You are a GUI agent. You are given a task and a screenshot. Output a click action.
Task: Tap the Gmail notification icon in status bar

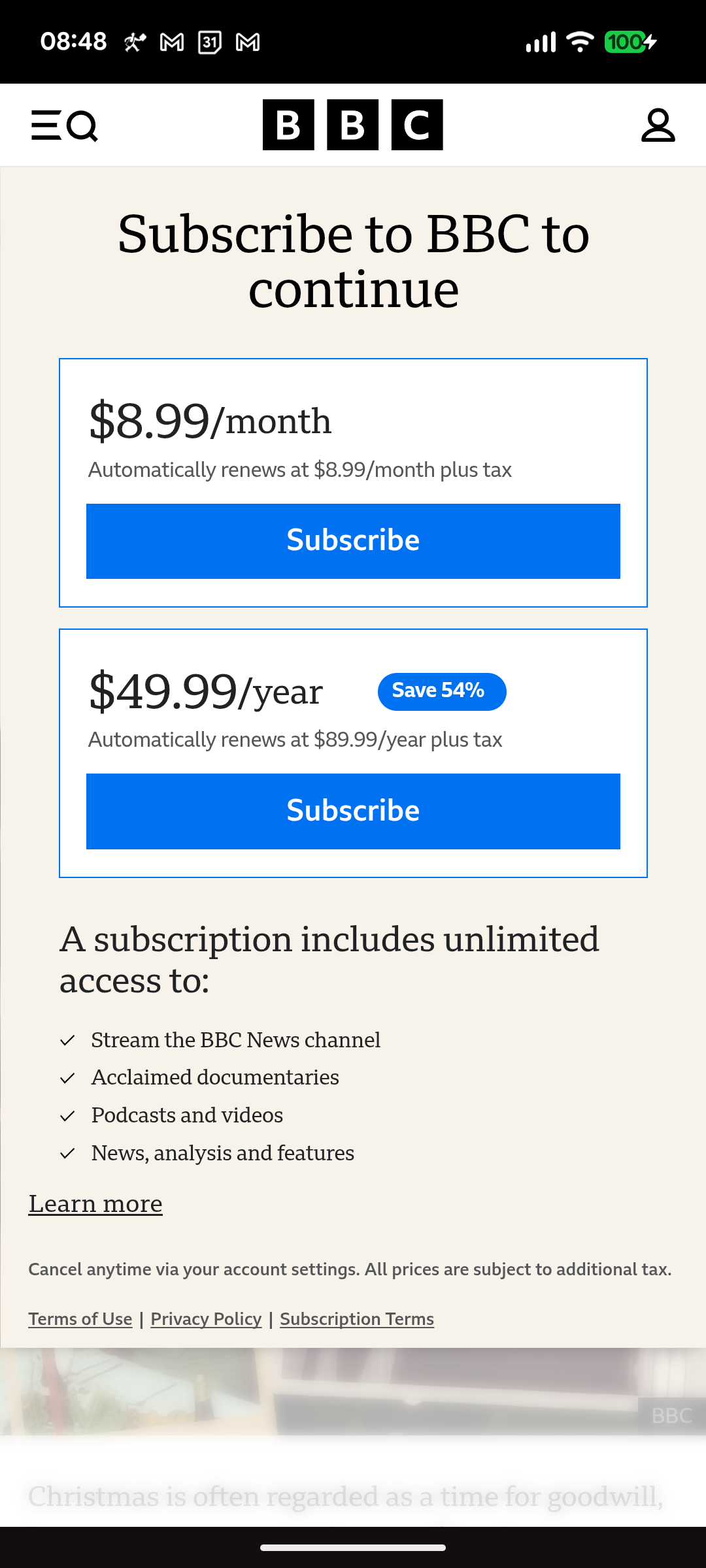click(x=172, y=42)
